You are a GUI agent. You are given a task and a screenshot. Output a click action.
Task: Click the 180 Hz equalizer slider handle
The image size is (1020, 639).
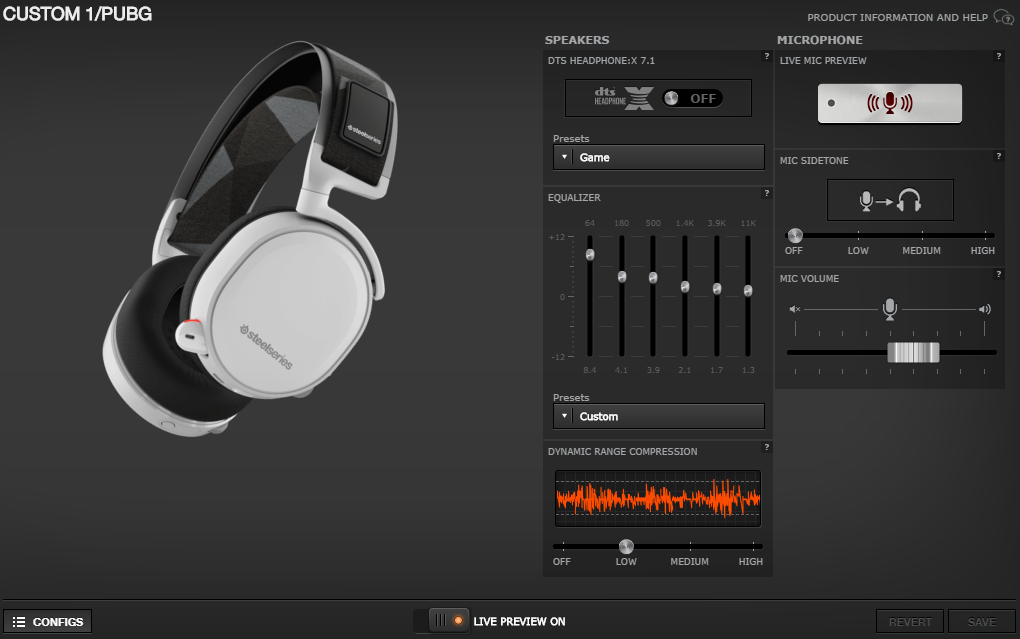point(622,277)
